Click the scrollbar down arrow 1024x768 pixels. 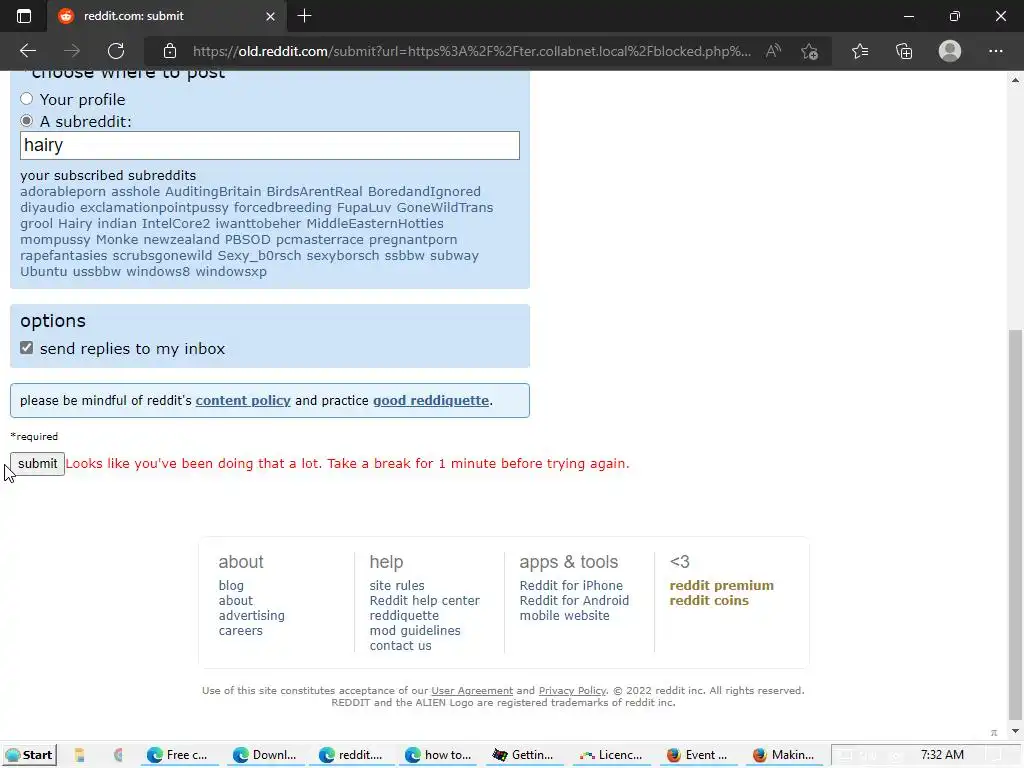coord(1014,732)
